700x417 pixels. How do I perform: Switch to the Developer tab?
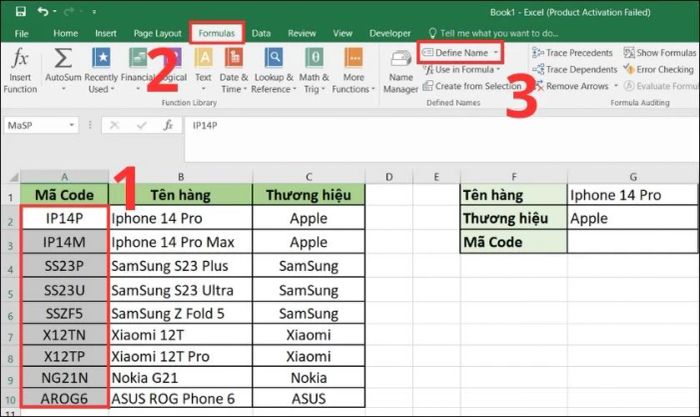coord(390,33)
